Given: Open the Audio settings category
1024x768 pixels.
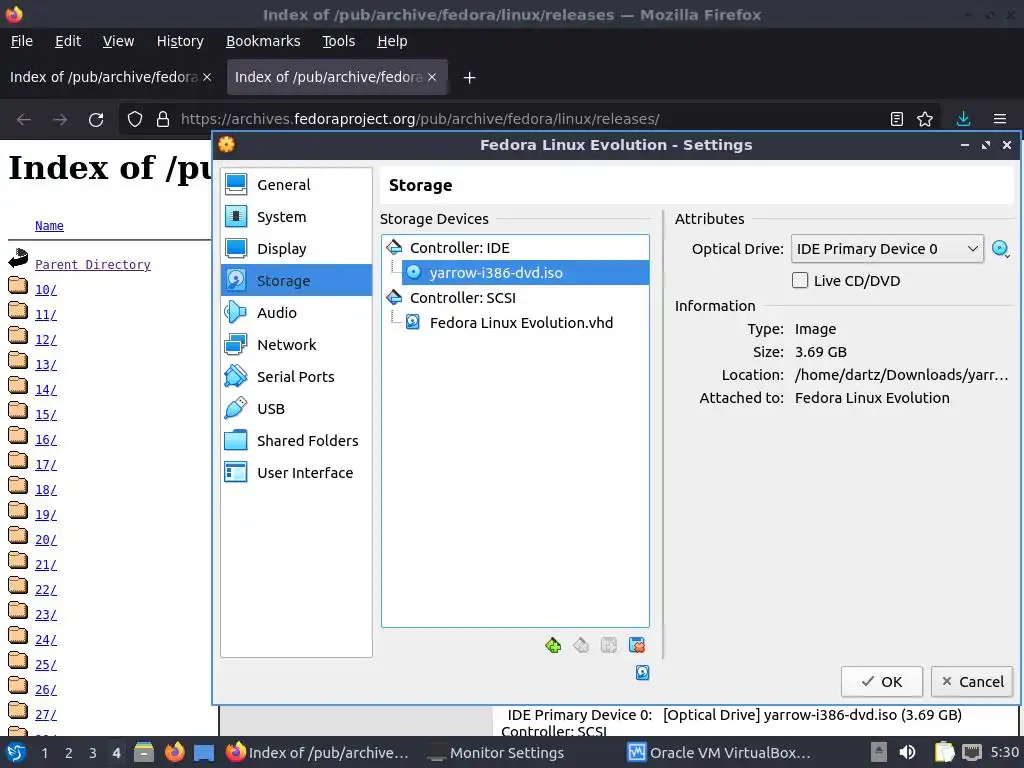Looking at the screenshot, I should click(296, 313).
